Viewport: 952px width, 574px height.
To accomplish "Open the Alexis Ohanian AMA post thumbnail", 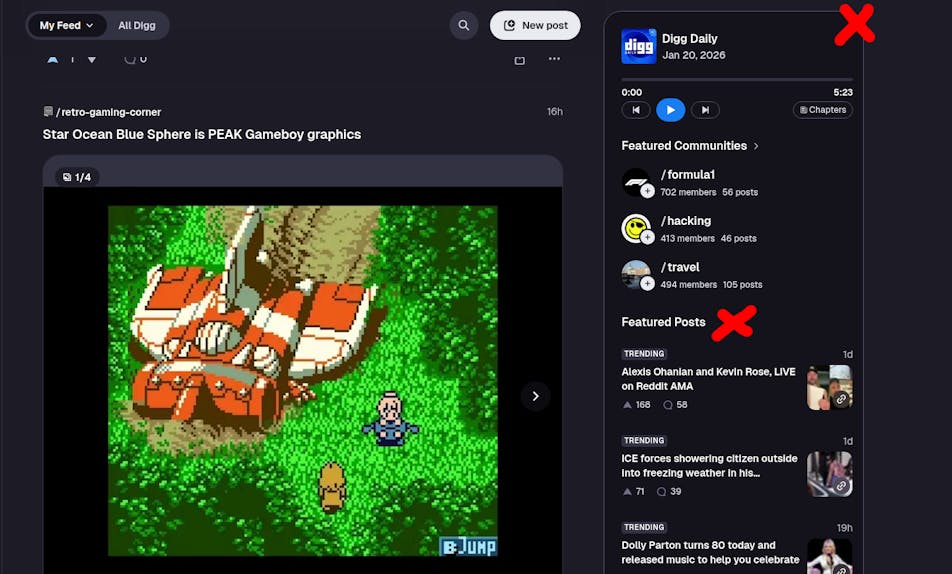I will (x=829, y=387).
